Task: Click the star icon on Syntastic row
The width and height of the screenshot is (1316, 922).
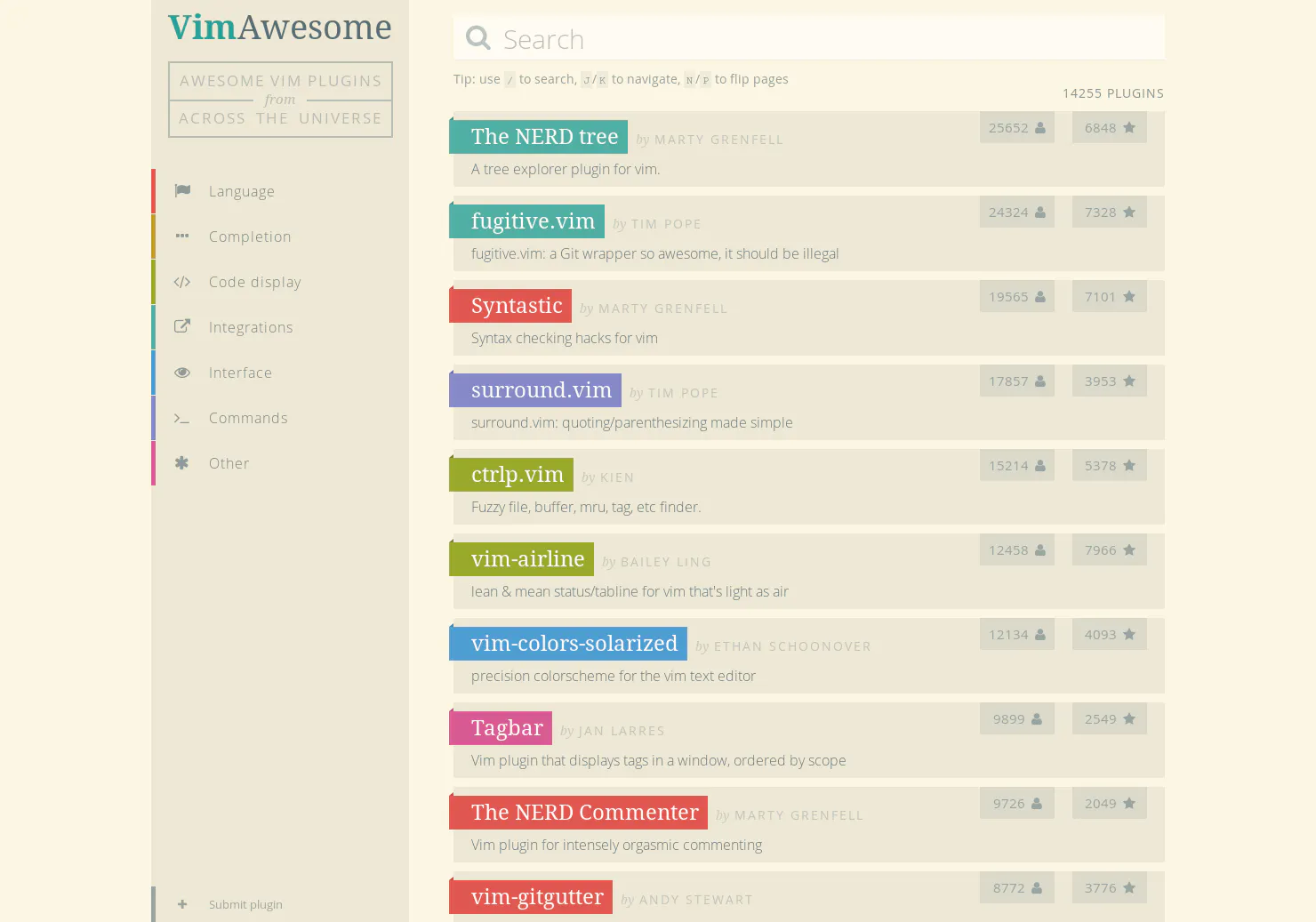Action: coord(1129,296)
